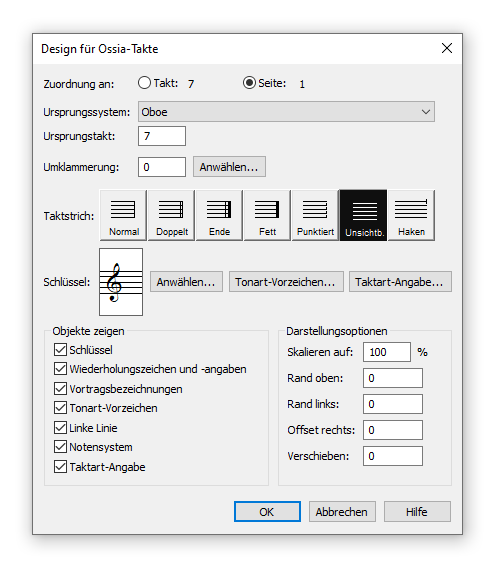Click the Skalieren auf percentage field
Image resolution: width=494 pixels, height=568 pixels.
click(387, 352)
